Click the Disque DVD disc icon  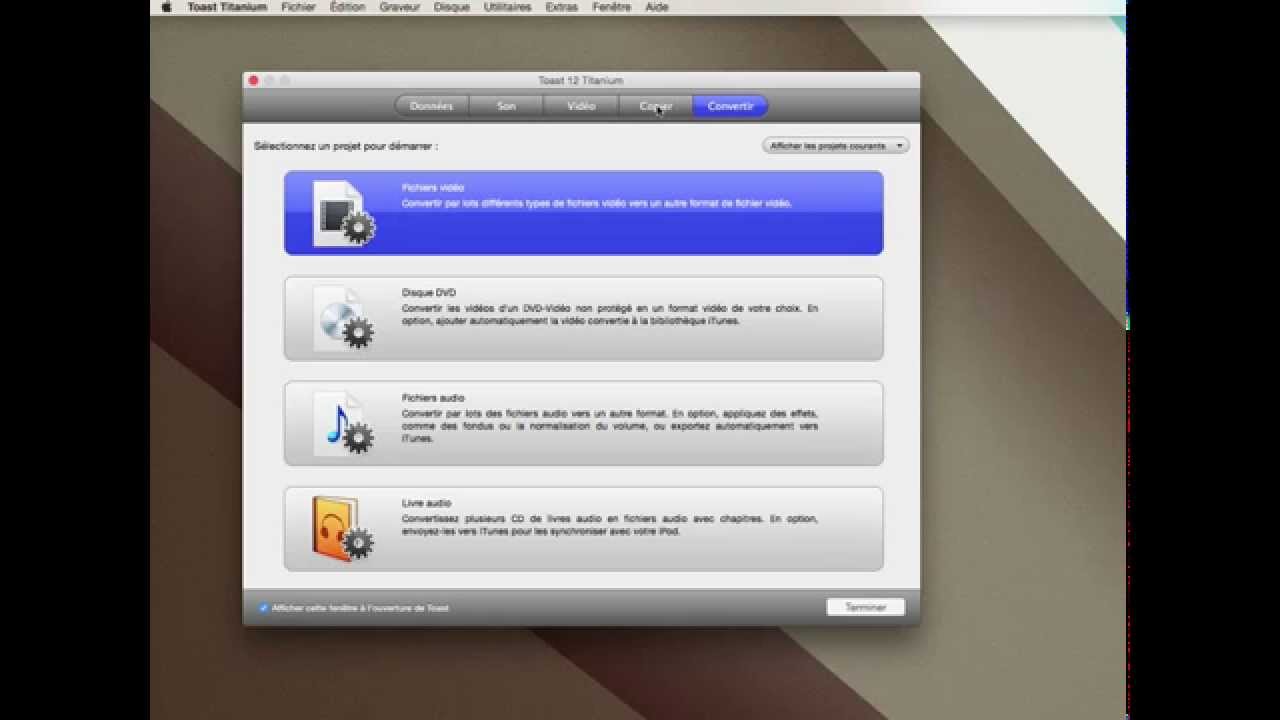[x=343, y=318]
